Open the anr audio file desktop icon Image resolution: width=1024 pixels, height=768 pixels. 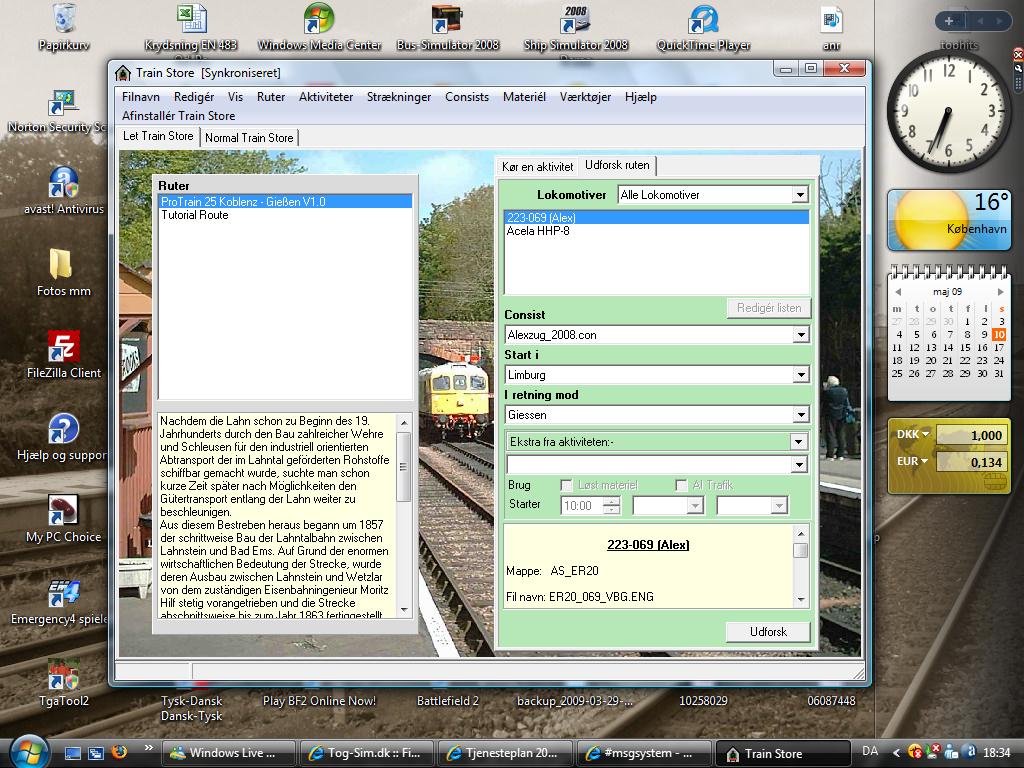[831, 27]
